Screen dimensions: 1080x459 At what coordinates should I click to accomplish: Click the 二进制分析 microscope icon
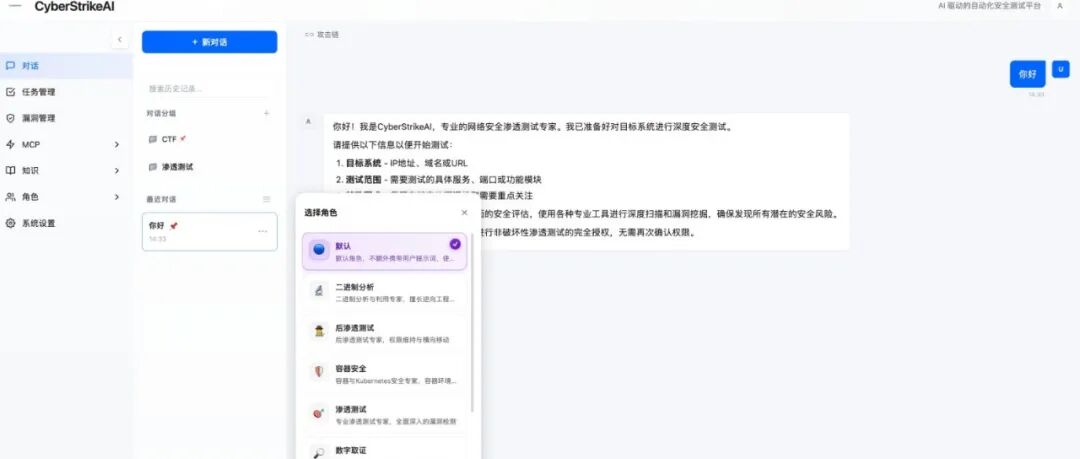pyautogui.click(x=318, y=291)
